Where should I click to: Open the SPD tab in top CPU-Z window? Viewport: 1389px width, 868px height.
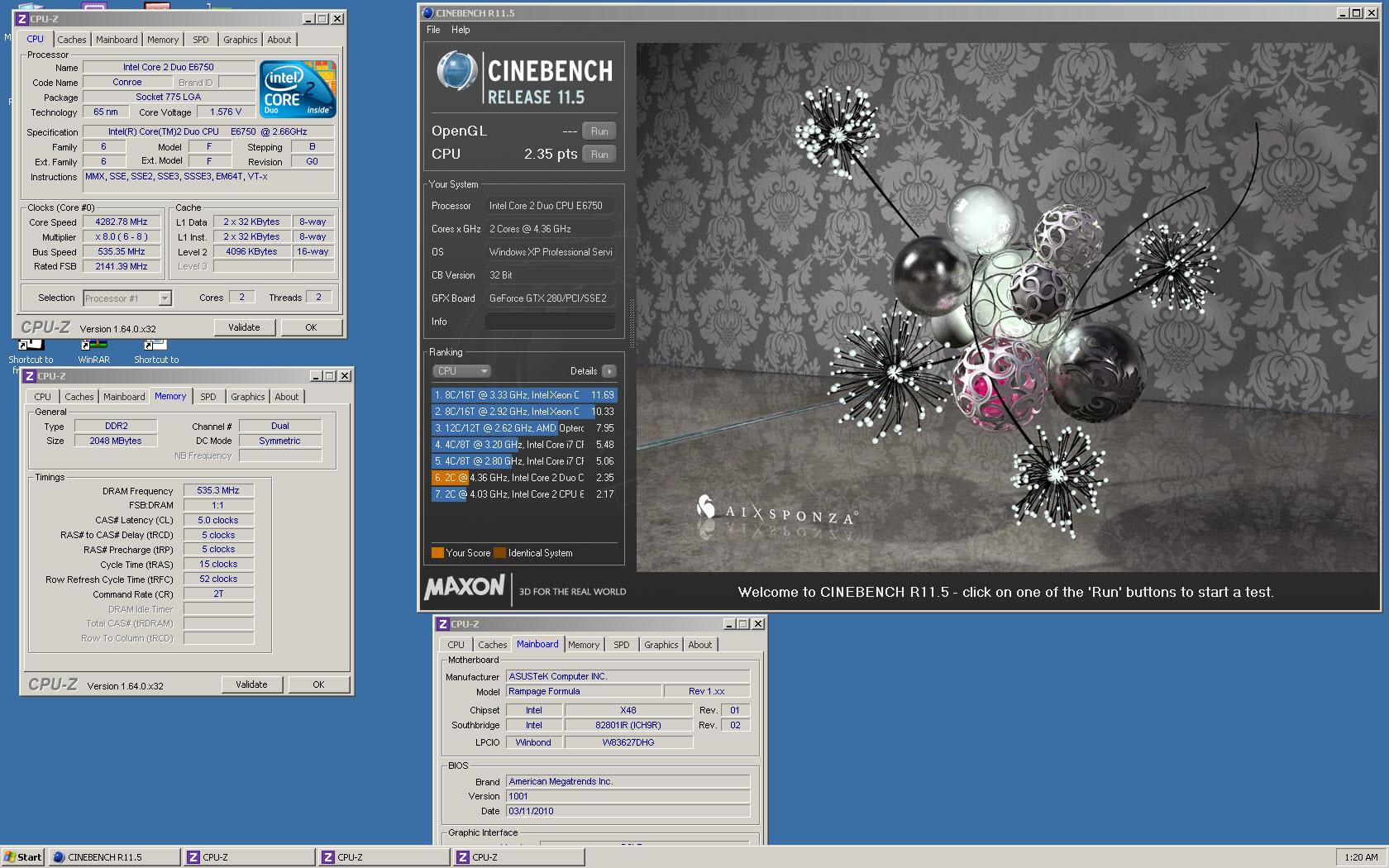[201, 40]
